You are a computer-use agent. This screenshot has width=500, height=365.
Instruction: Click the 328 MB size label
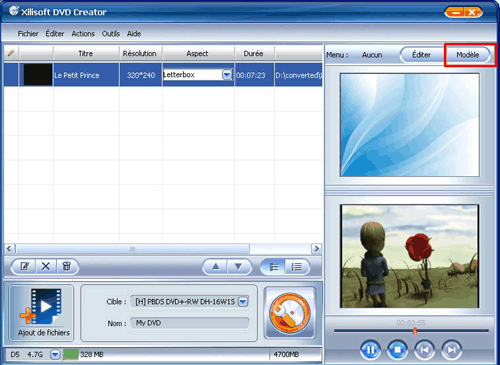pos(92,354)
